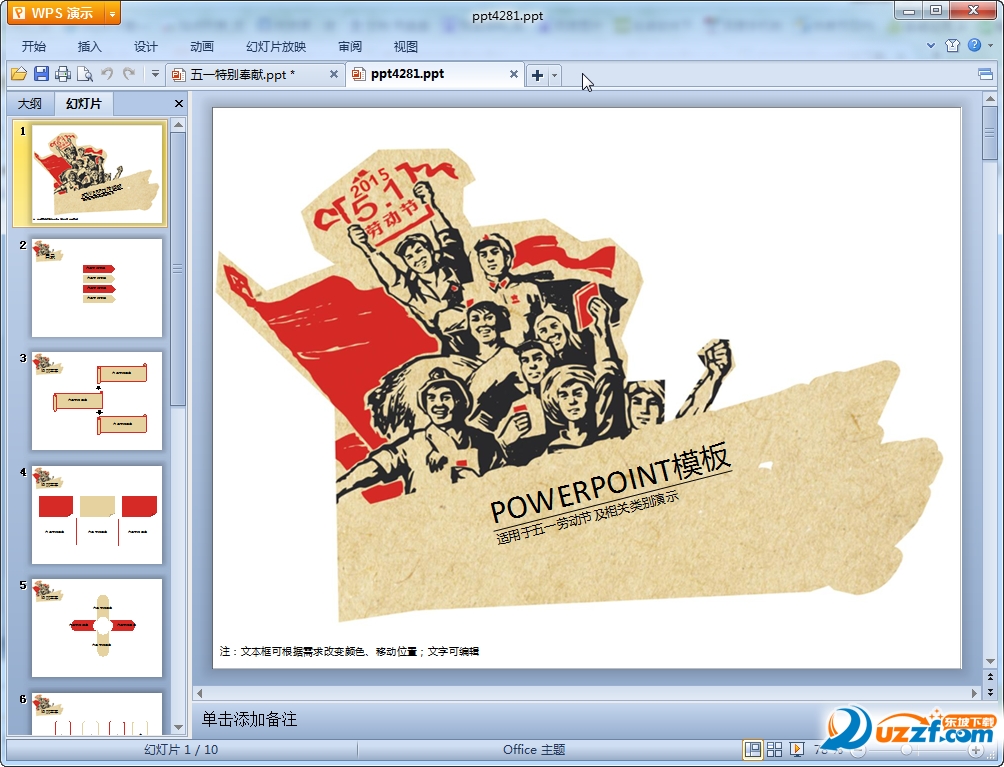Zoom in with plus button
Viewport: 1004px width, 767px height.
click(x=976, y=750)
